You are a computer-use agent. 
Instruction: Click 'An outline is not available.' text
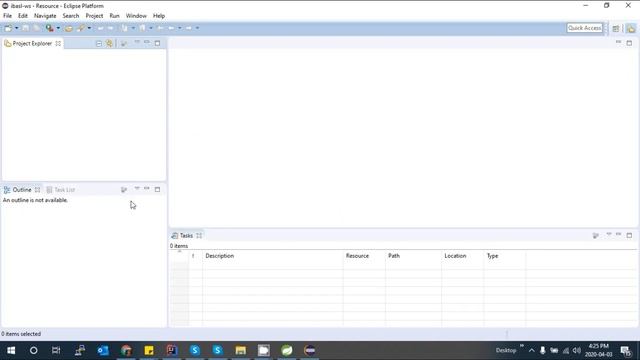[x=35, y=200]
